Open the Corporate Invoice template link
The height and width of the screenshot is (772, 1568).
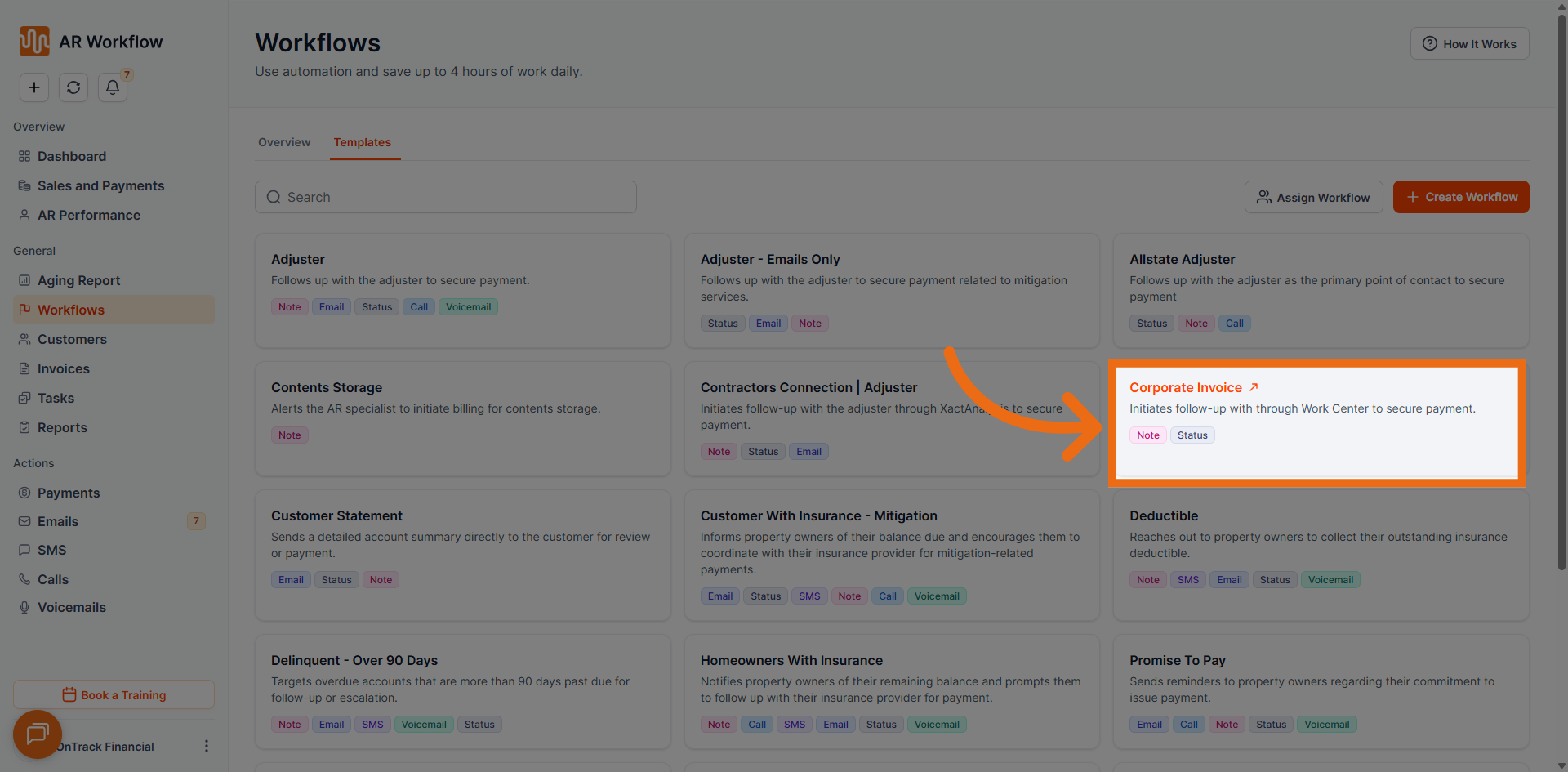(x=1185, y=387)
